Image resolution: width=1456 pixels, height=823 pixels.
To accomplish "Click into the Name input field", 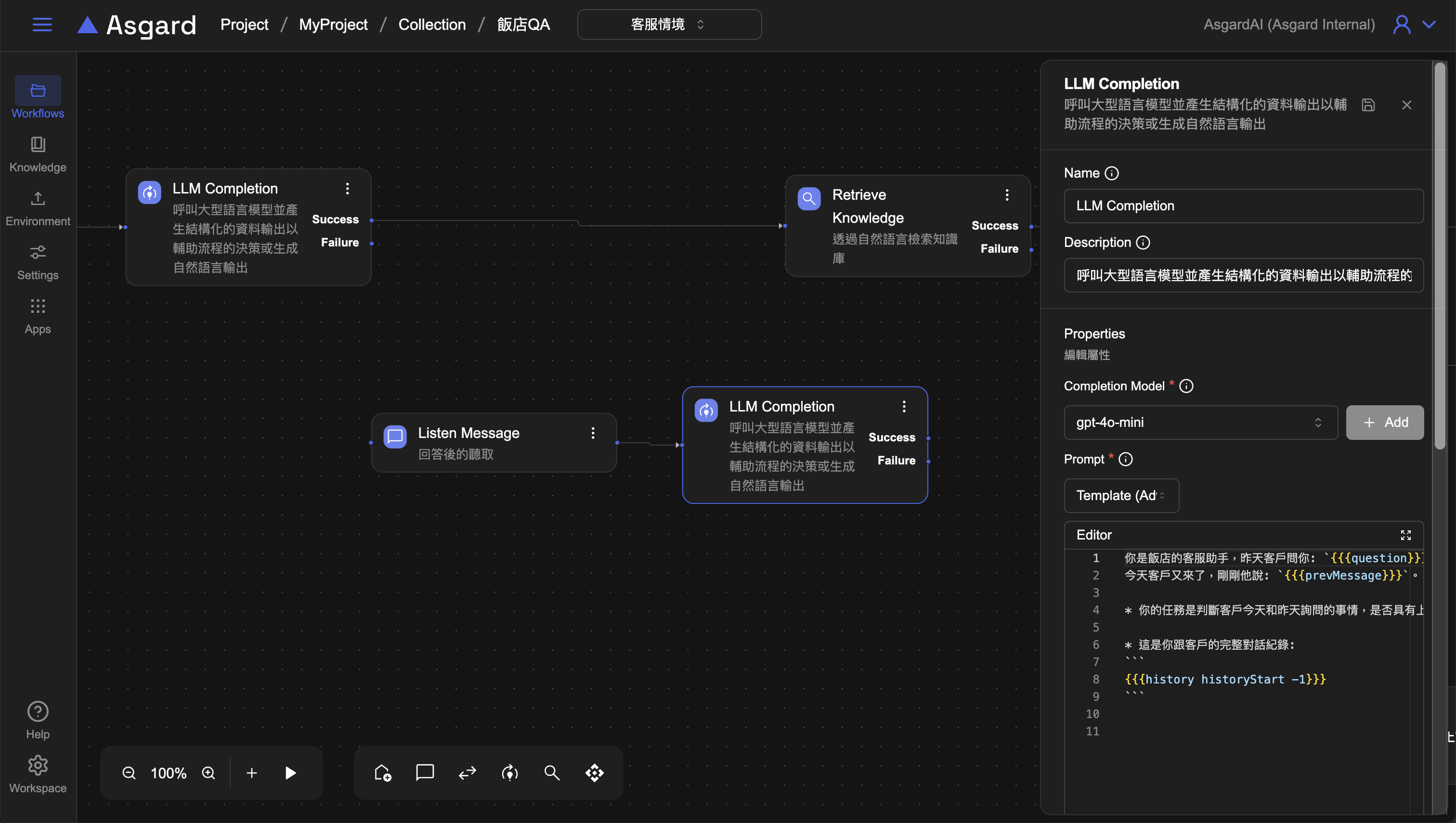I will pyautogui.click(x=1243, y=206).
